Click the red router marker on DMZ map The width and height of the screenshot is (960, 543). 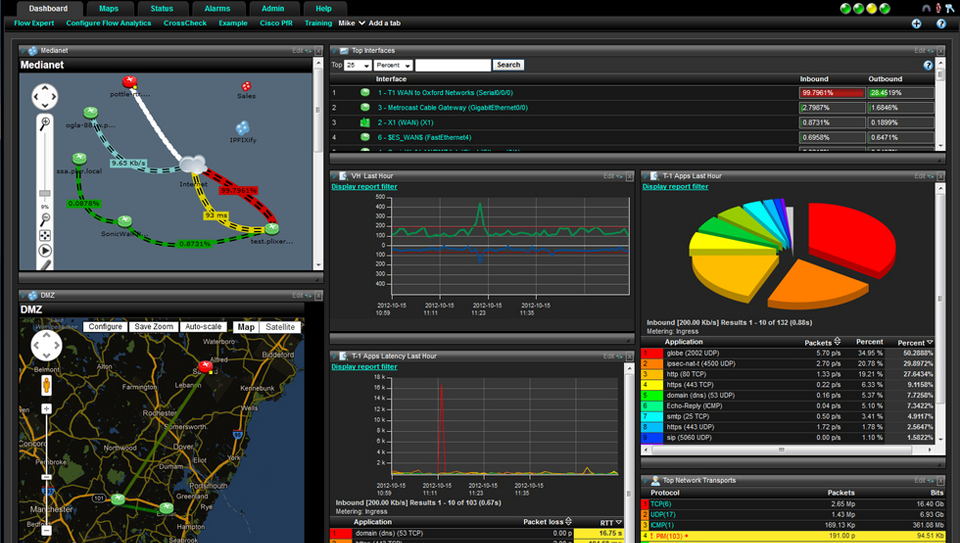point(206,367)
